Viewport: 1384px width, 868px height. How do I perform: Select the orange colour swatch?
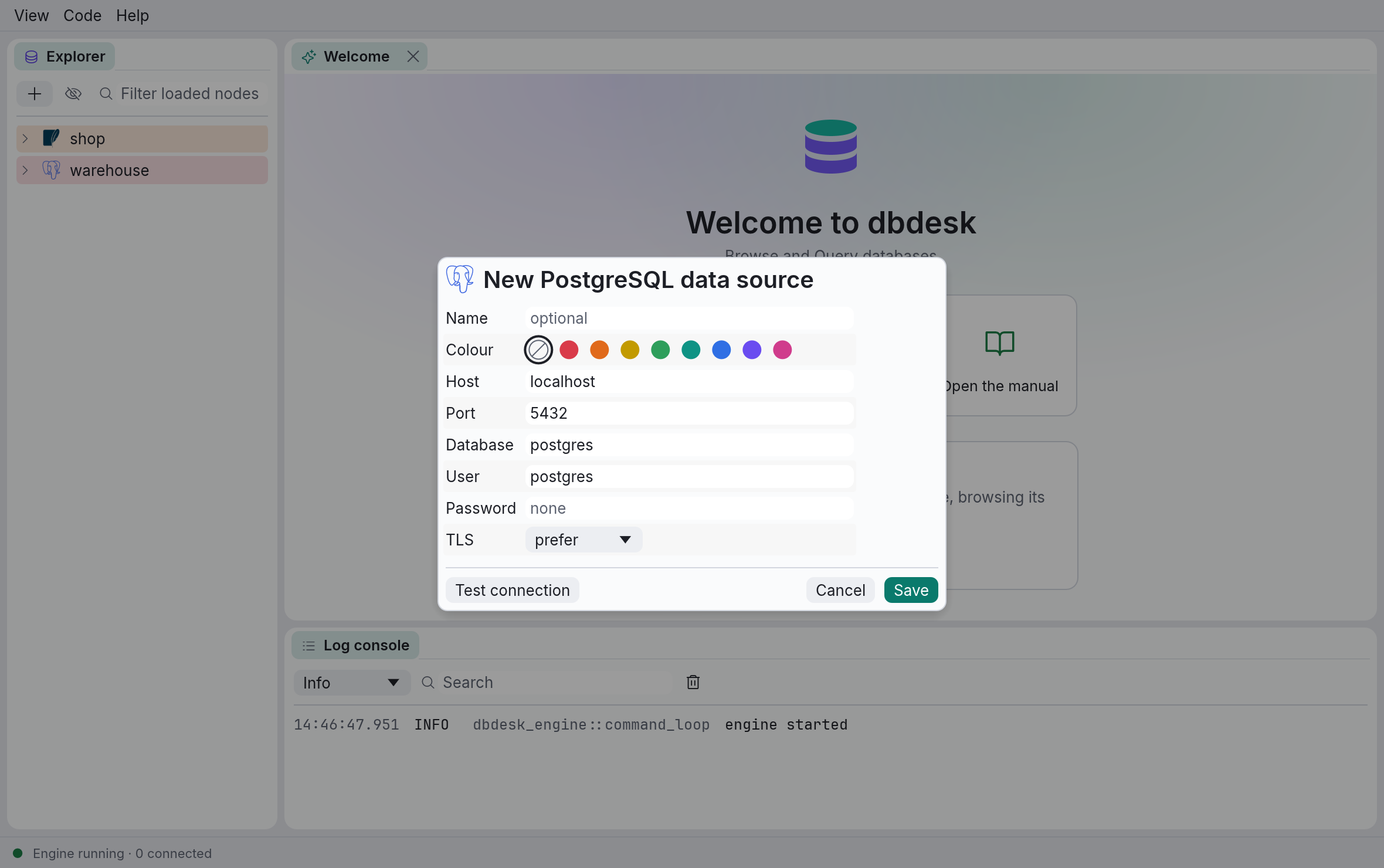pos(599,350)
